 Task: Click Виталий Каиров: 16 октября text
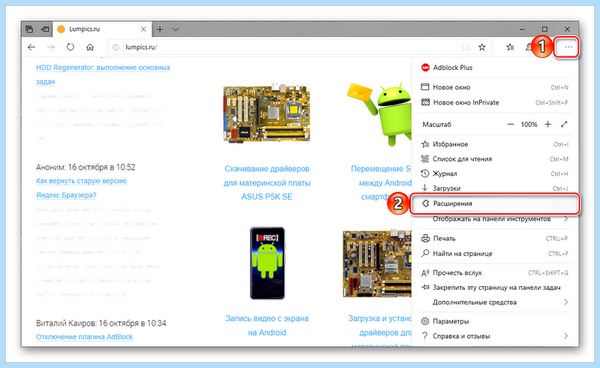[x=101, y=323]
